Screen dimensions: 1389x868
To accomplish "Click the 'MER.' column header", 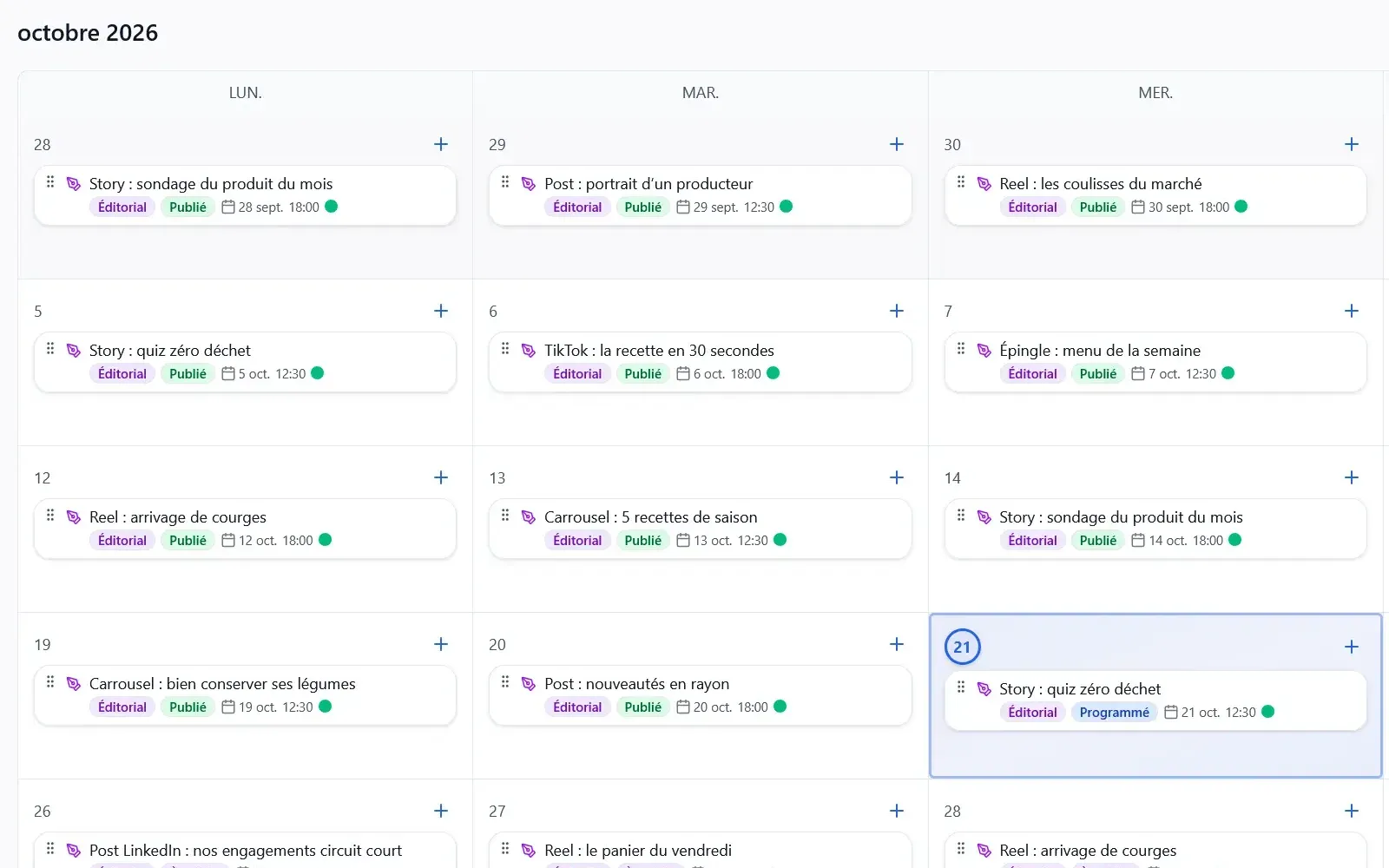I will [x=1155, y=93].
